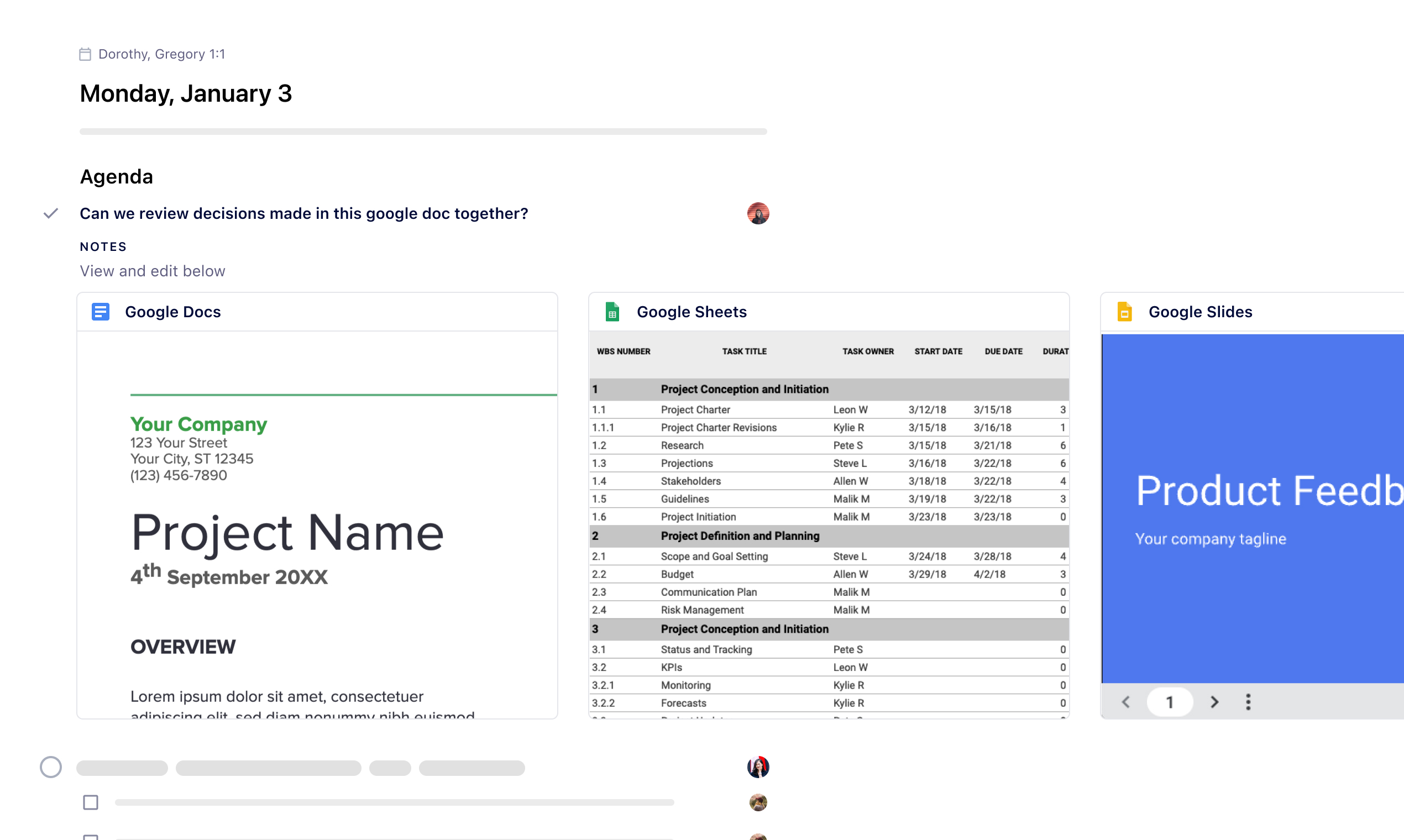
Task: Mark the placeholder agenda item circle complete
Action: 51,768
